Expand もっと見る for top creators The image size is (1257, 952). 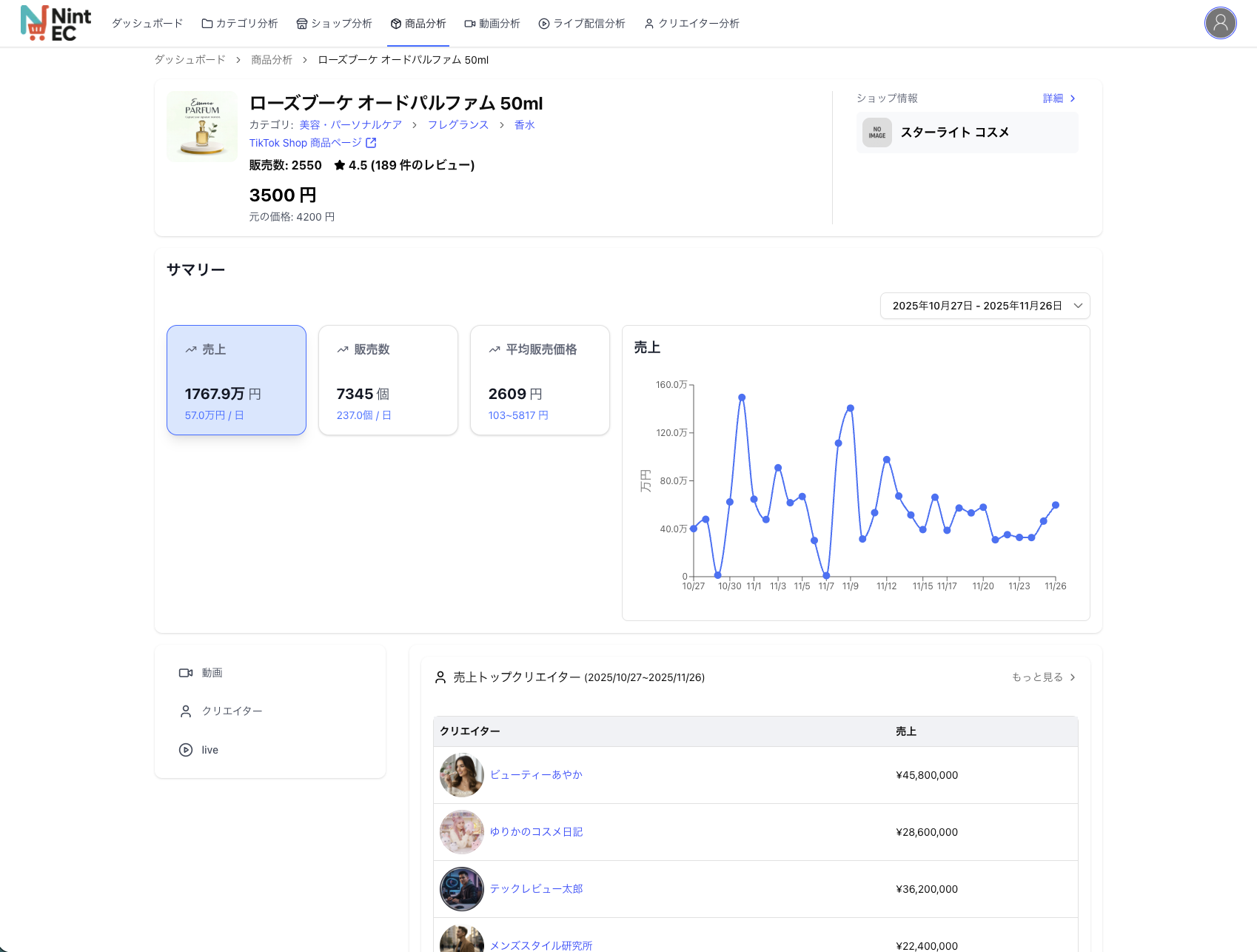[x=1043, y=677]
